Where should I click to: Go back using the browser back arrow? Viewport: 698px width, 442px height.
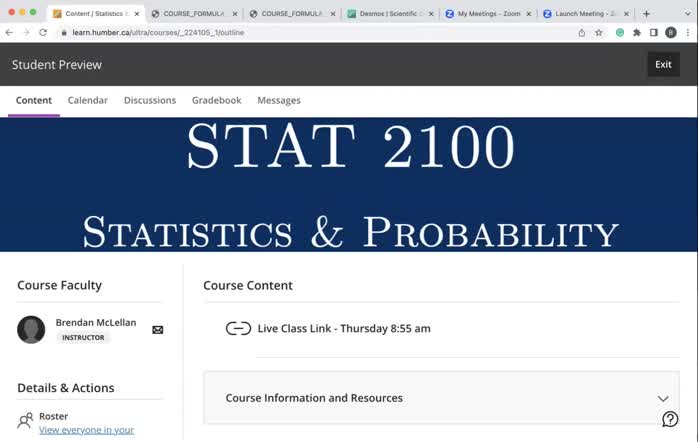(10, 33)
